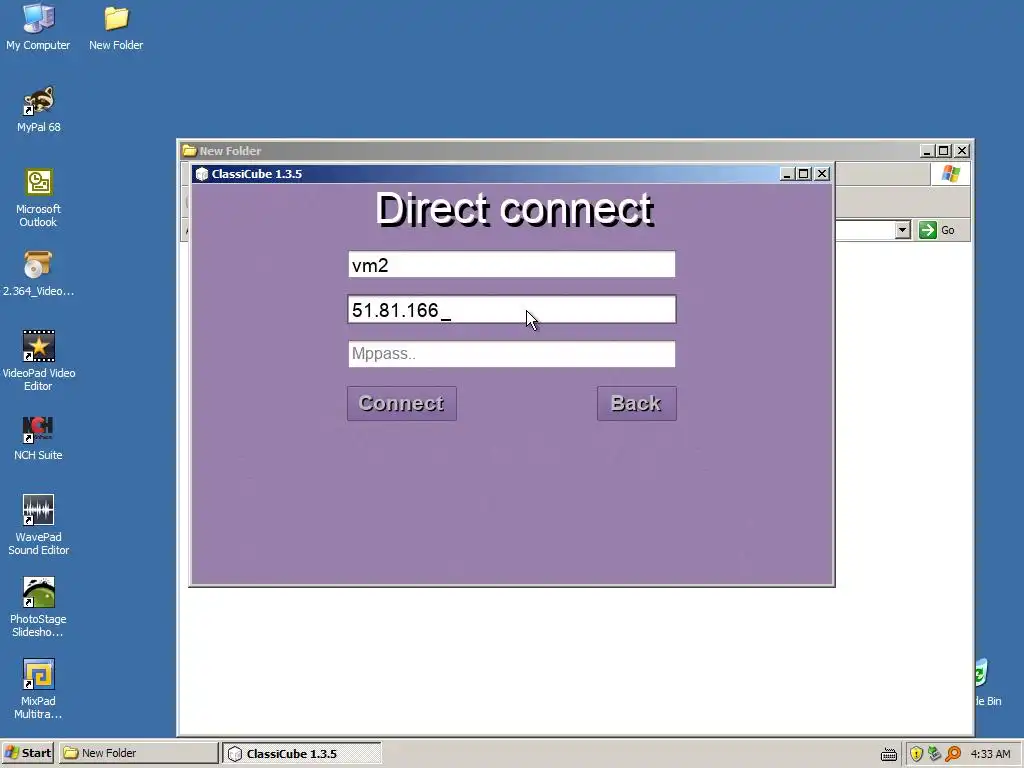Click the ClassiCube title bar cube icon
Image resolution: width=1024 pixels, height=768 pixels.
click(202, 174)
